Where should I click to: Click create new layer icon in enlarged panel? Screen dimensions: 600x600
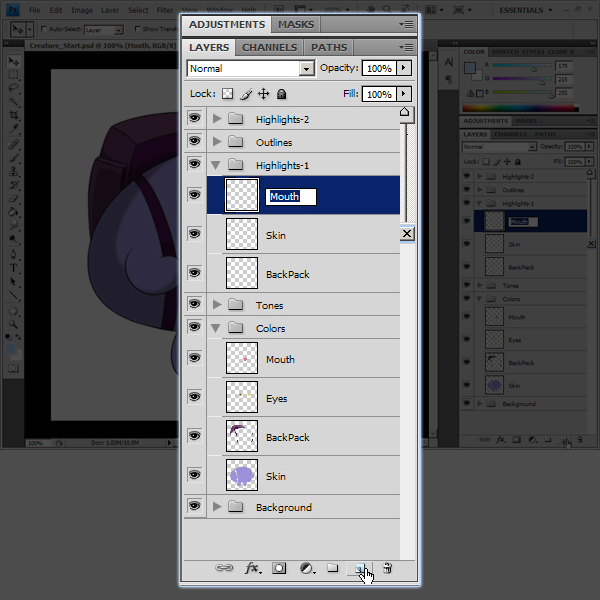coord(359,569)
